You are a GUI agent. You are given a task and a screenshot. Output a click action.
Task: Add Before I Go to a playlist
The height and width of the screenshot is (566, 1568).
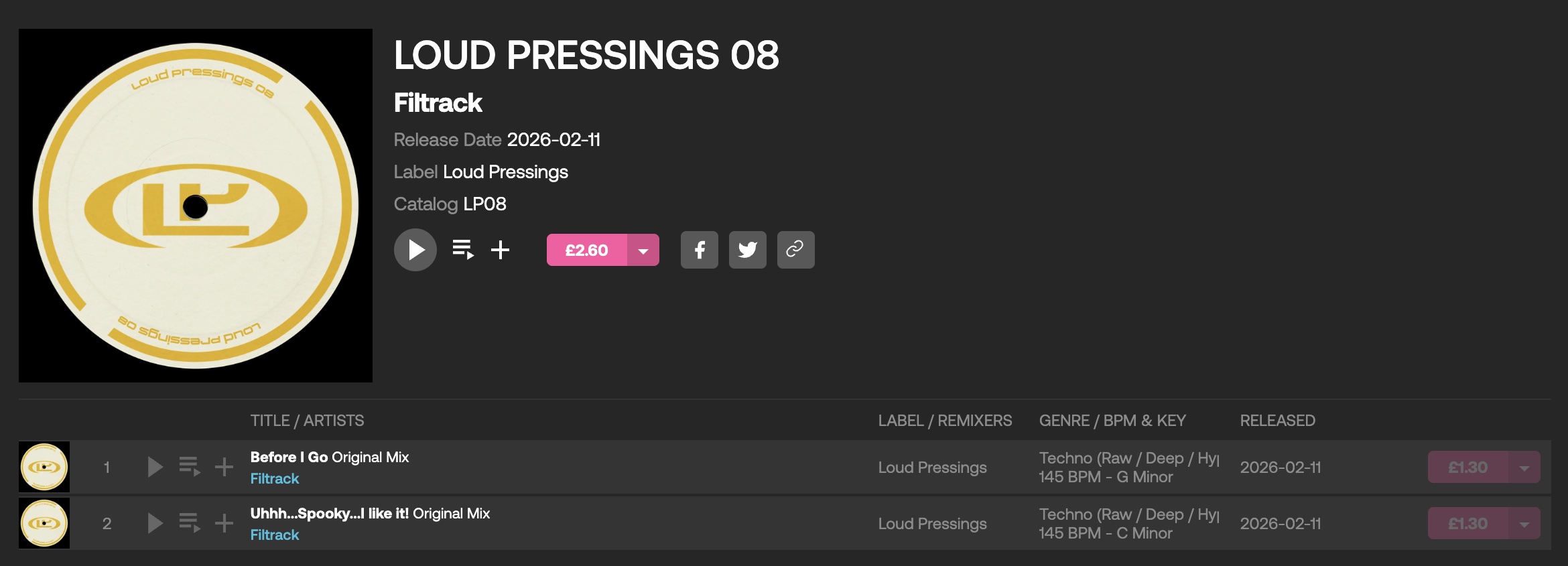224,467
